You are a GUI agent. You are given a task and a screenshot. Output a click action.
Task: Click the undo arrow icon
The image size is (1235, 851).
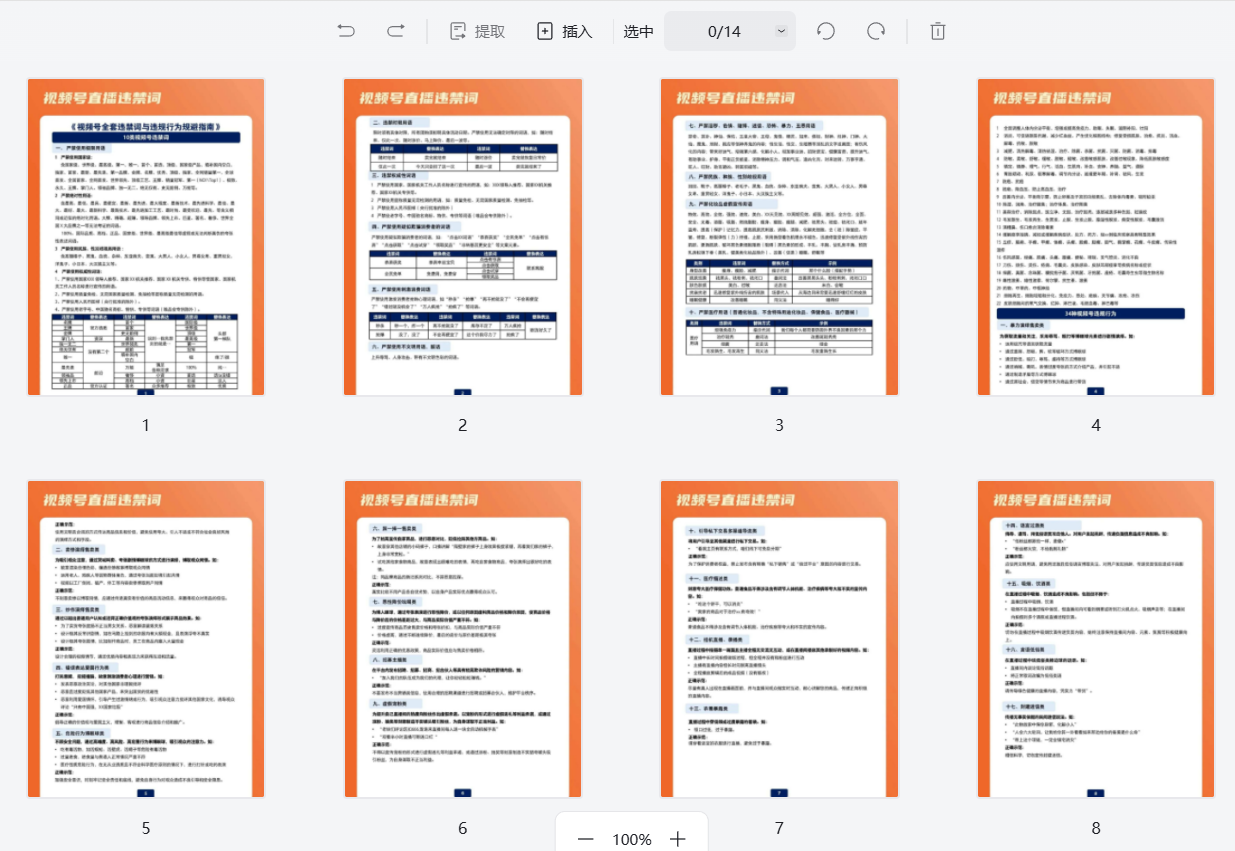346,31
